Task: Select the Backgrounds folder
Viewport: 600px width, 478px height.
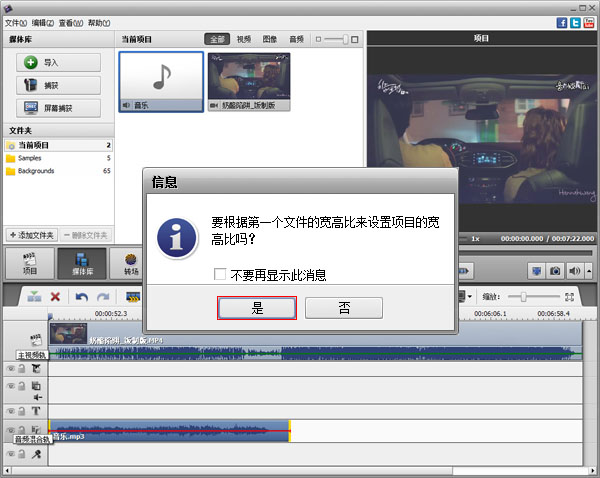Action: pos(59,171)
